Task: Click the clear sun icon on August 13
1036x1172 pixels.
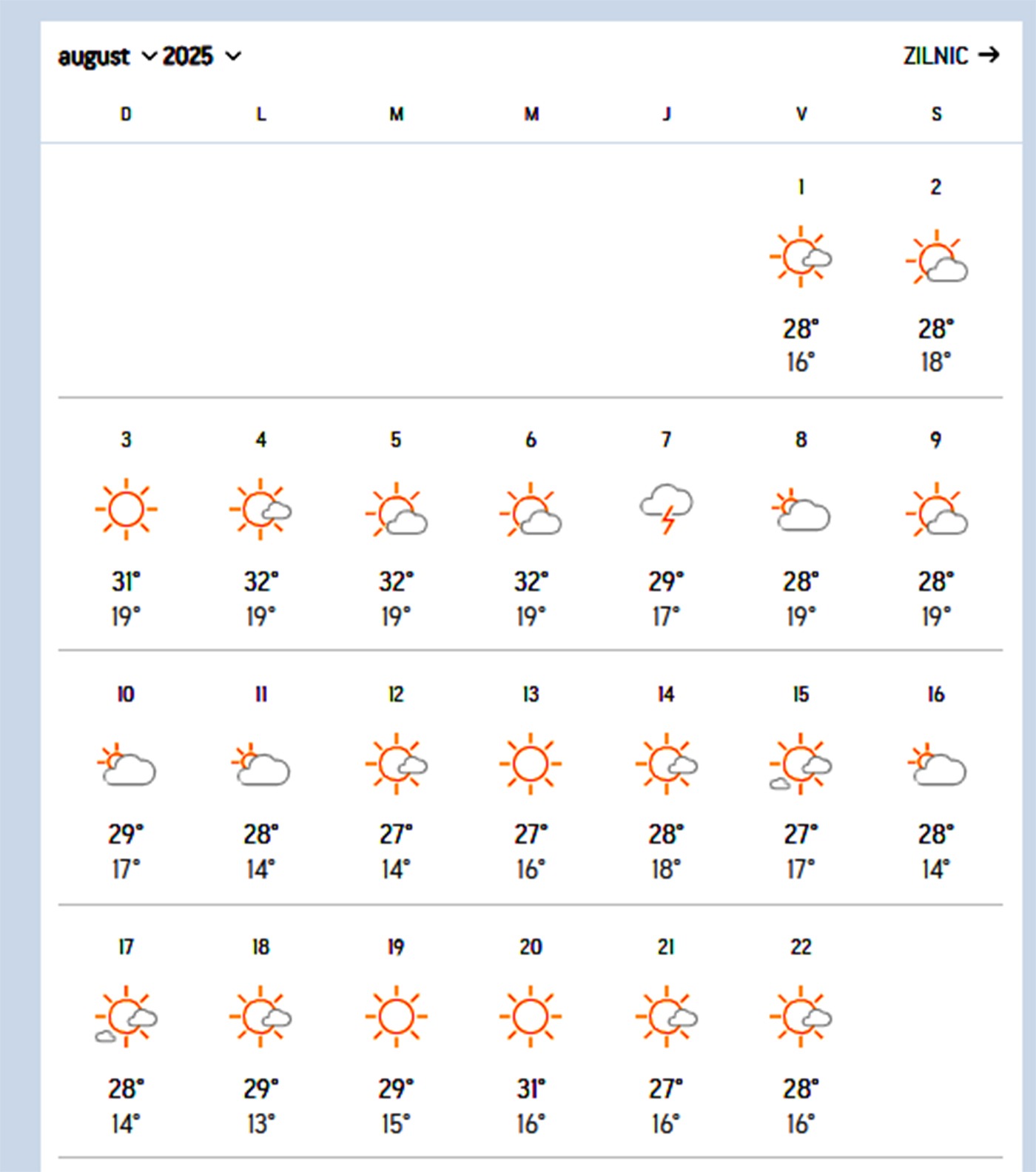Action: (531, 764)
